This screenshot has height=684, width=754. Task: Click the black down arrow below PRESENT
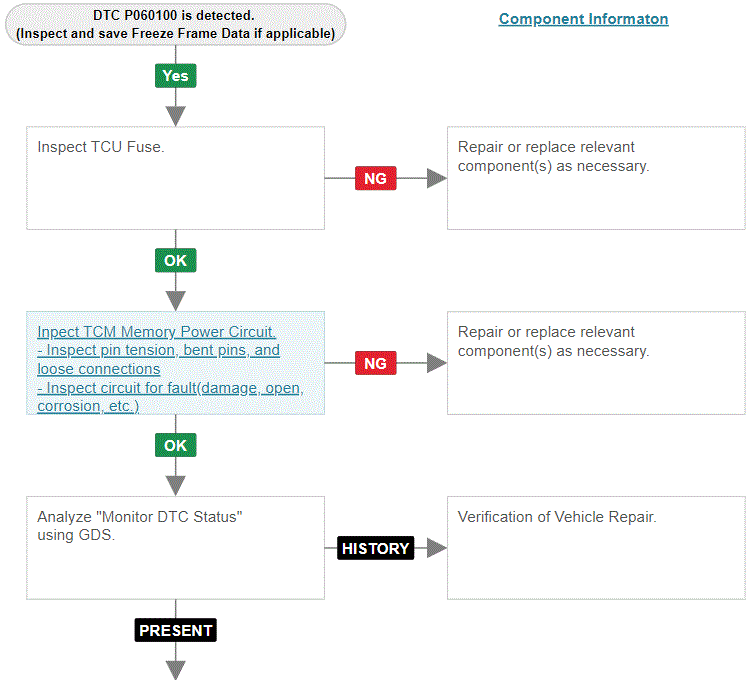tap(175, 668)
